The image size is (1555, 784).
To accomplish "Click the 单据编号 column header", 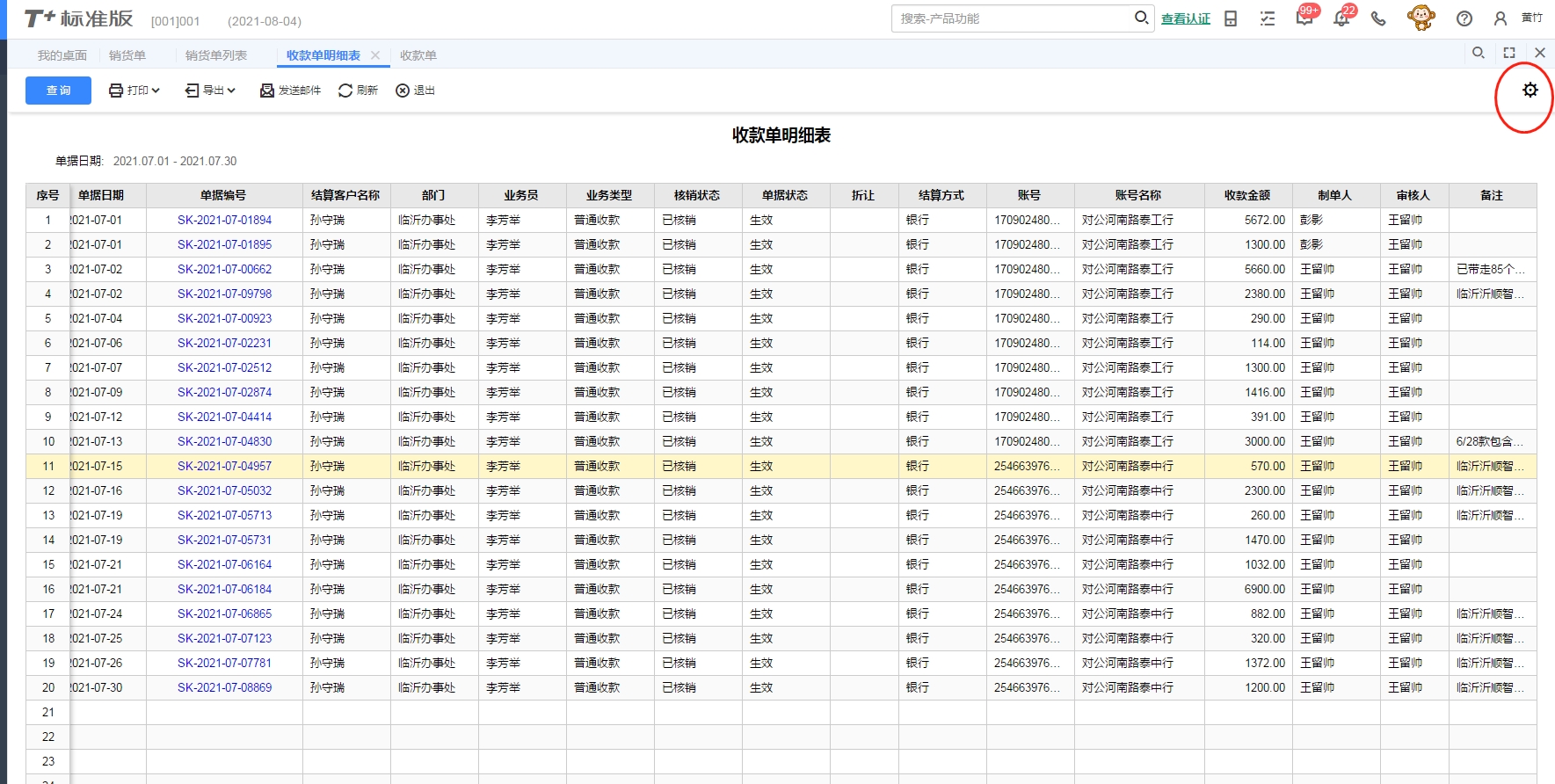I will pyautogui.click(x=224, y=195).
